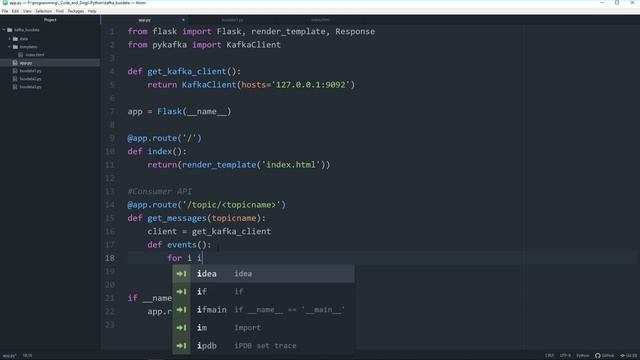
Task: Choose the 'idea' autocomplete suggestion
Action: tap(263, 273)
